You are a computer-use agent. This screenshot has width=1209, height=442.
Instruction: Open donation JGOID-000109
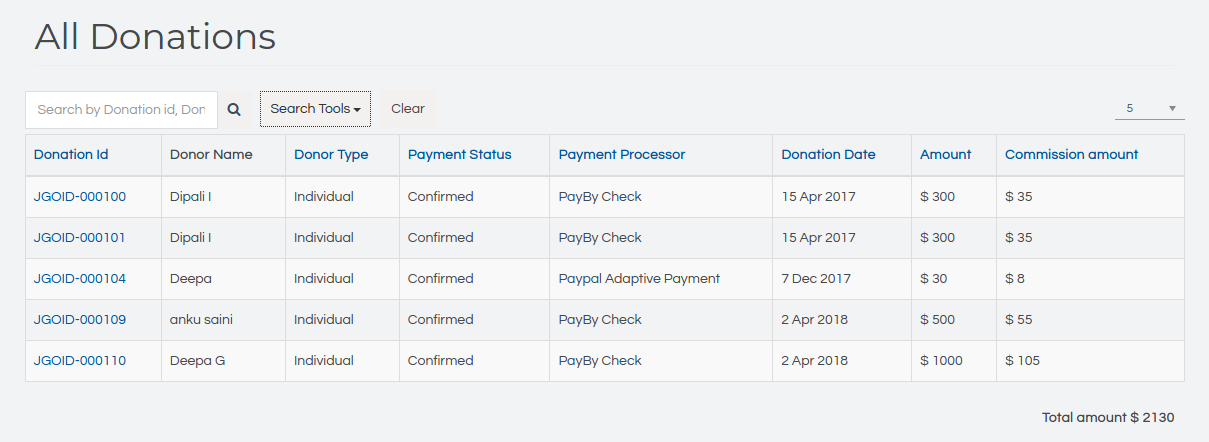(x=80, y=320)
